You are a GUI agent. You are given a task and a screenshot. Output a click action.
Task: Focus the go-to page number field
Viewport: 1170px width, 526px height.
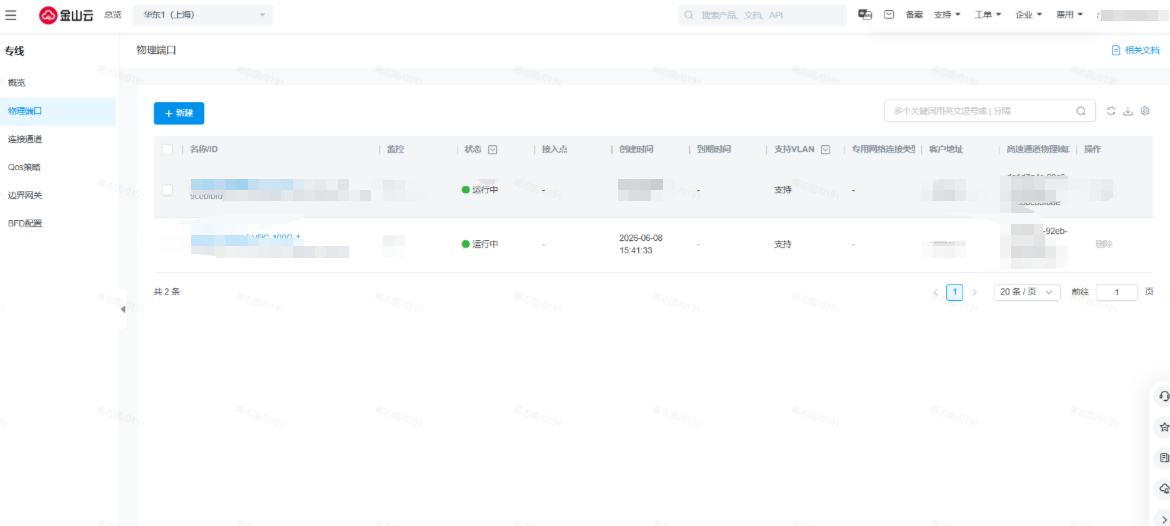pos(1117,292)
